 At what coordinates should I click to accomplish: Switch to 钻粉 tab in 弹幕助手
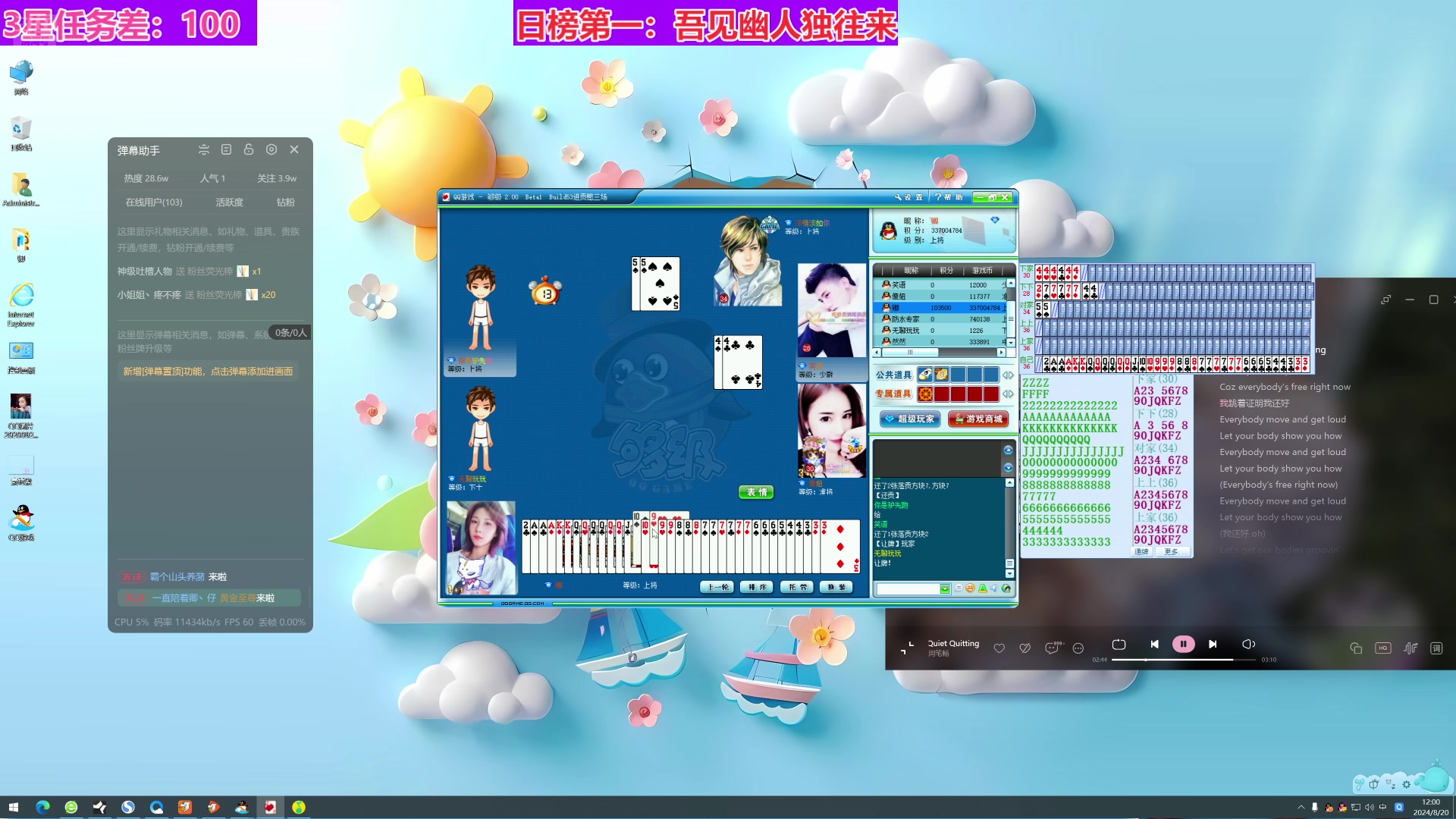[x=285, y=202]
